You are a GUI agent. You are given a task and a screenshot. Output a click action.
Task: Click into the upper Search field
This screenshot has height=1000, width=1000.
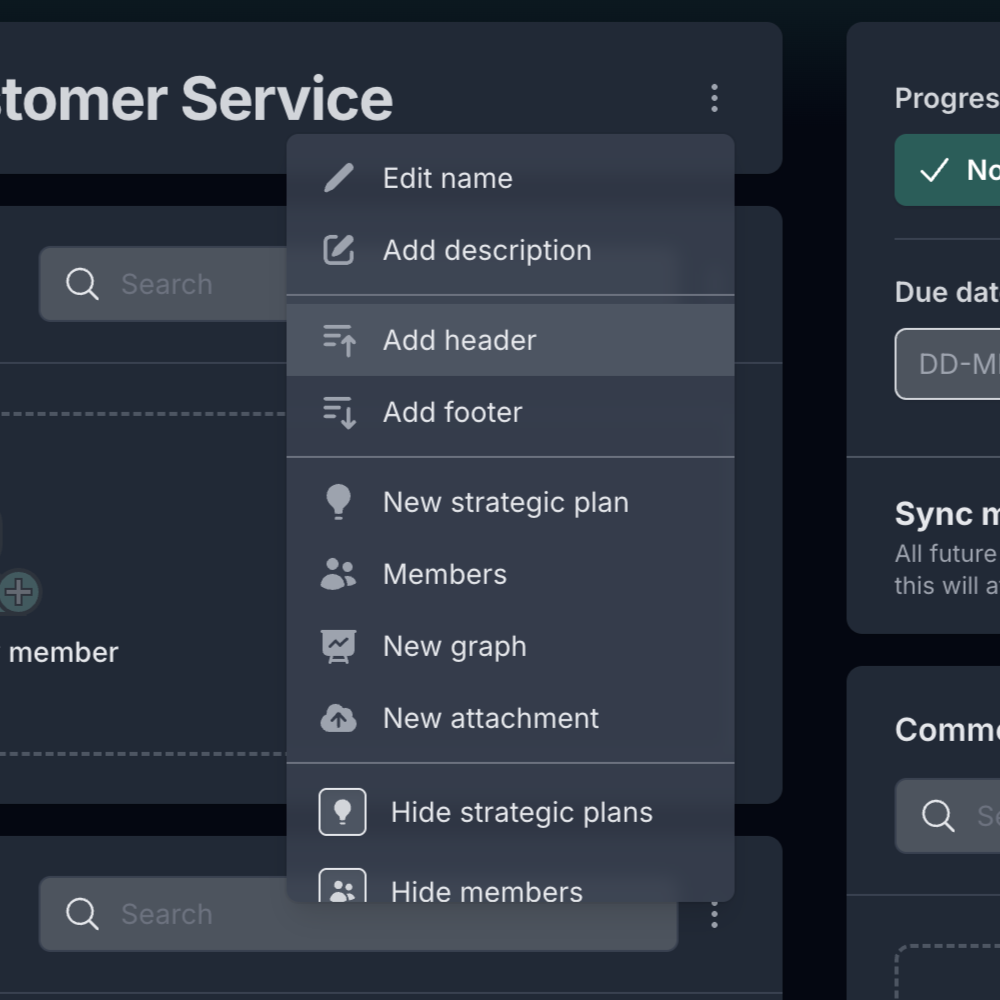pyautogui.click(x=163, y=284)
